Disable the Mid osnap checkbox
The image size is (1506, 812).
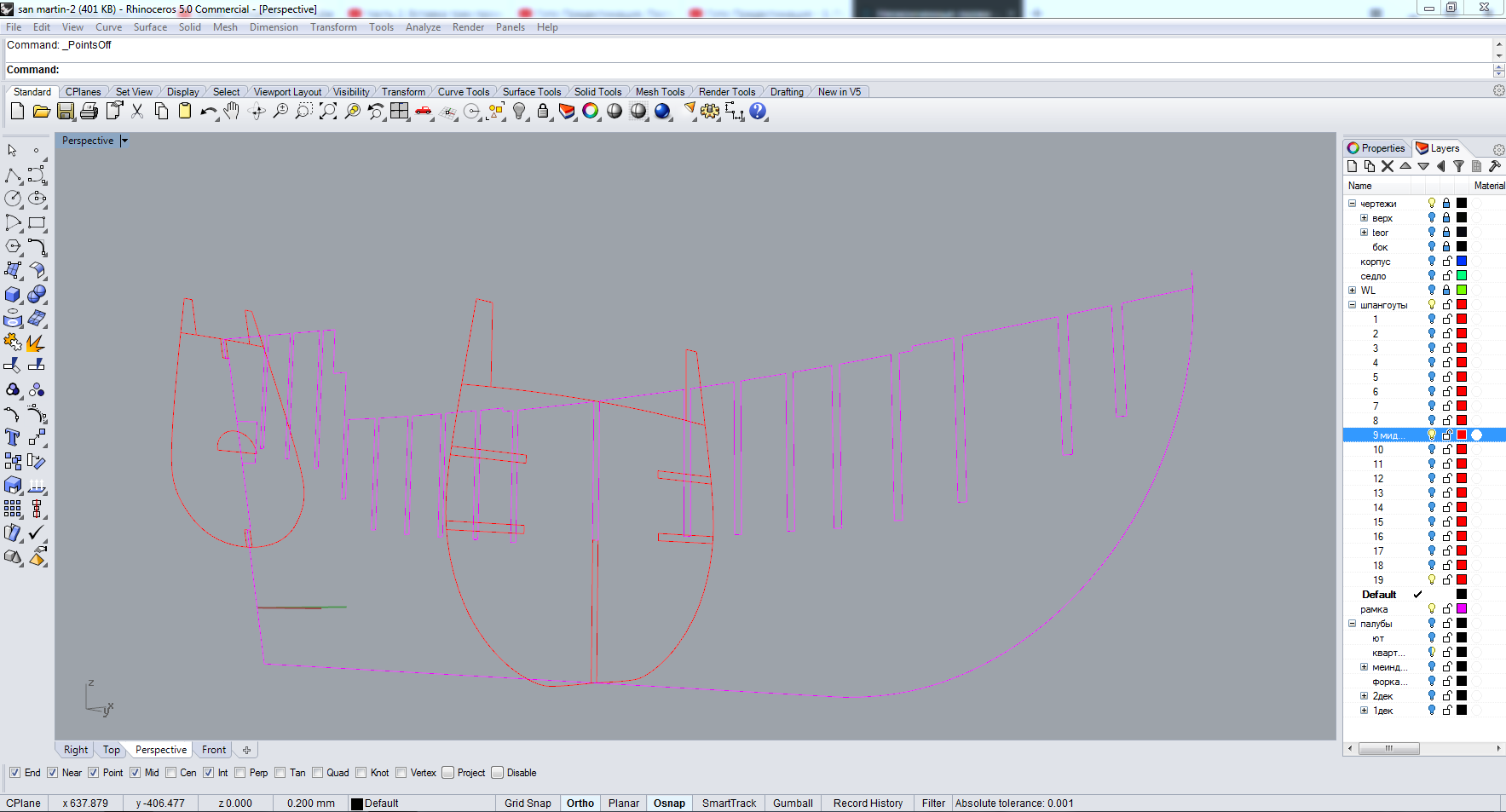pyautogui.click(x=136, y=773)
